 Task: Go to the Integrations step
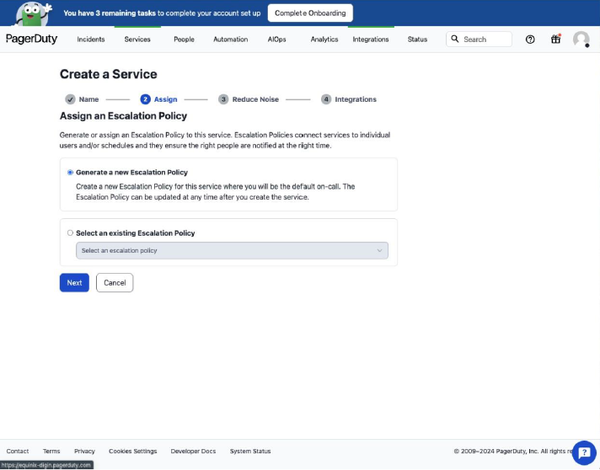point(349,99)
